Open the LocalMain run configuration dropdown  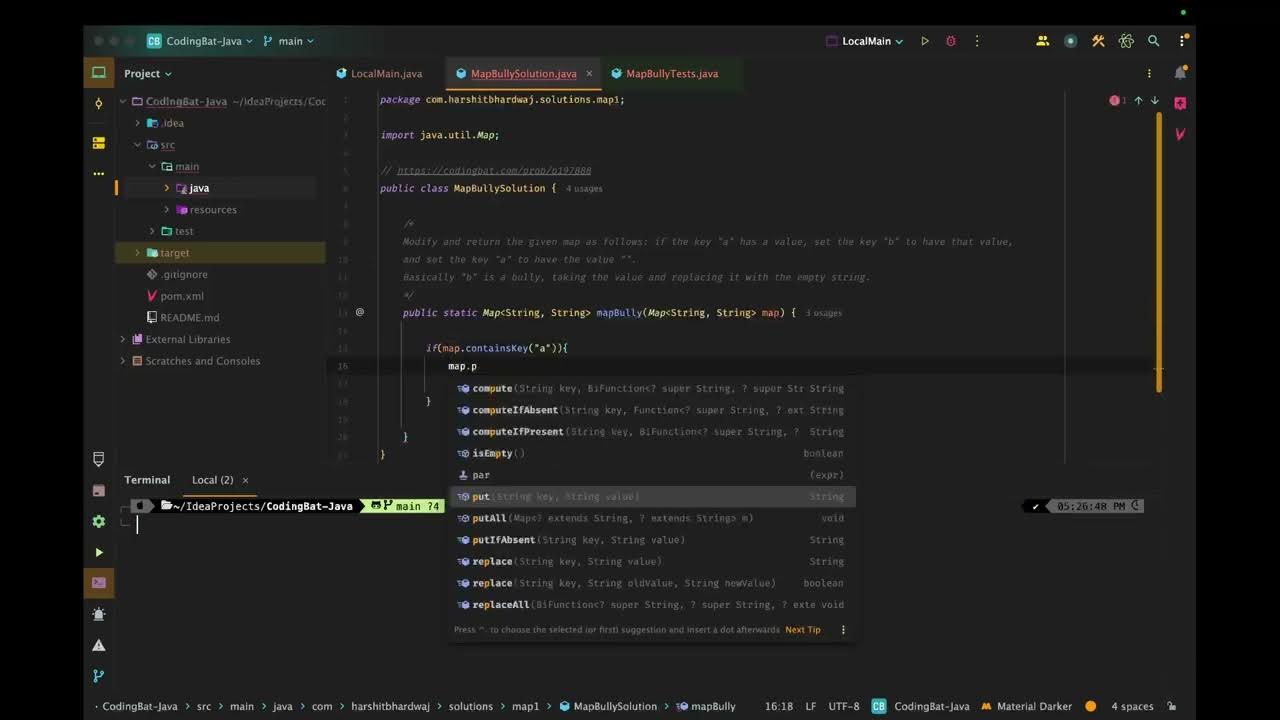point(865,41)
